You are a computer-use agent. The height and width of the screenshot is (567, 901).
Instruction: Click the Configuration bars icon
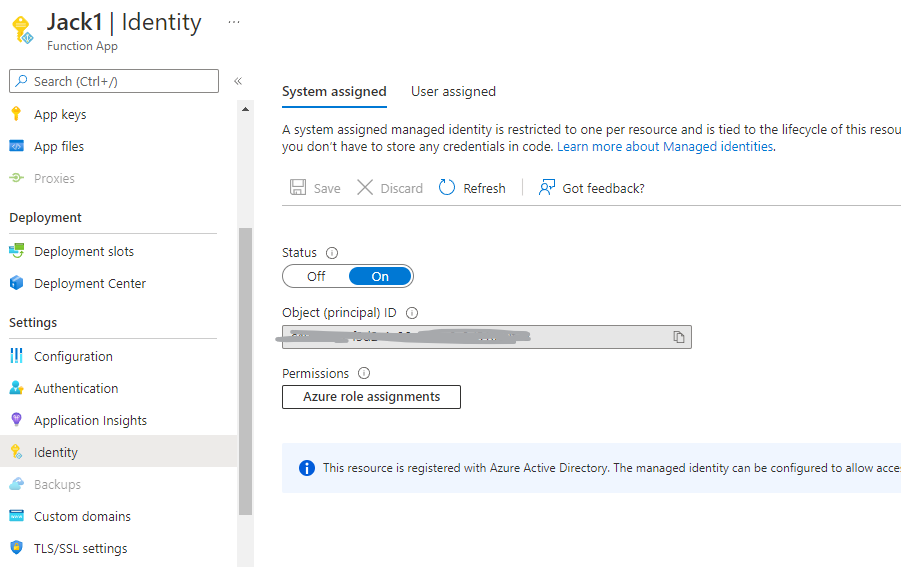(x=16, y=356)
